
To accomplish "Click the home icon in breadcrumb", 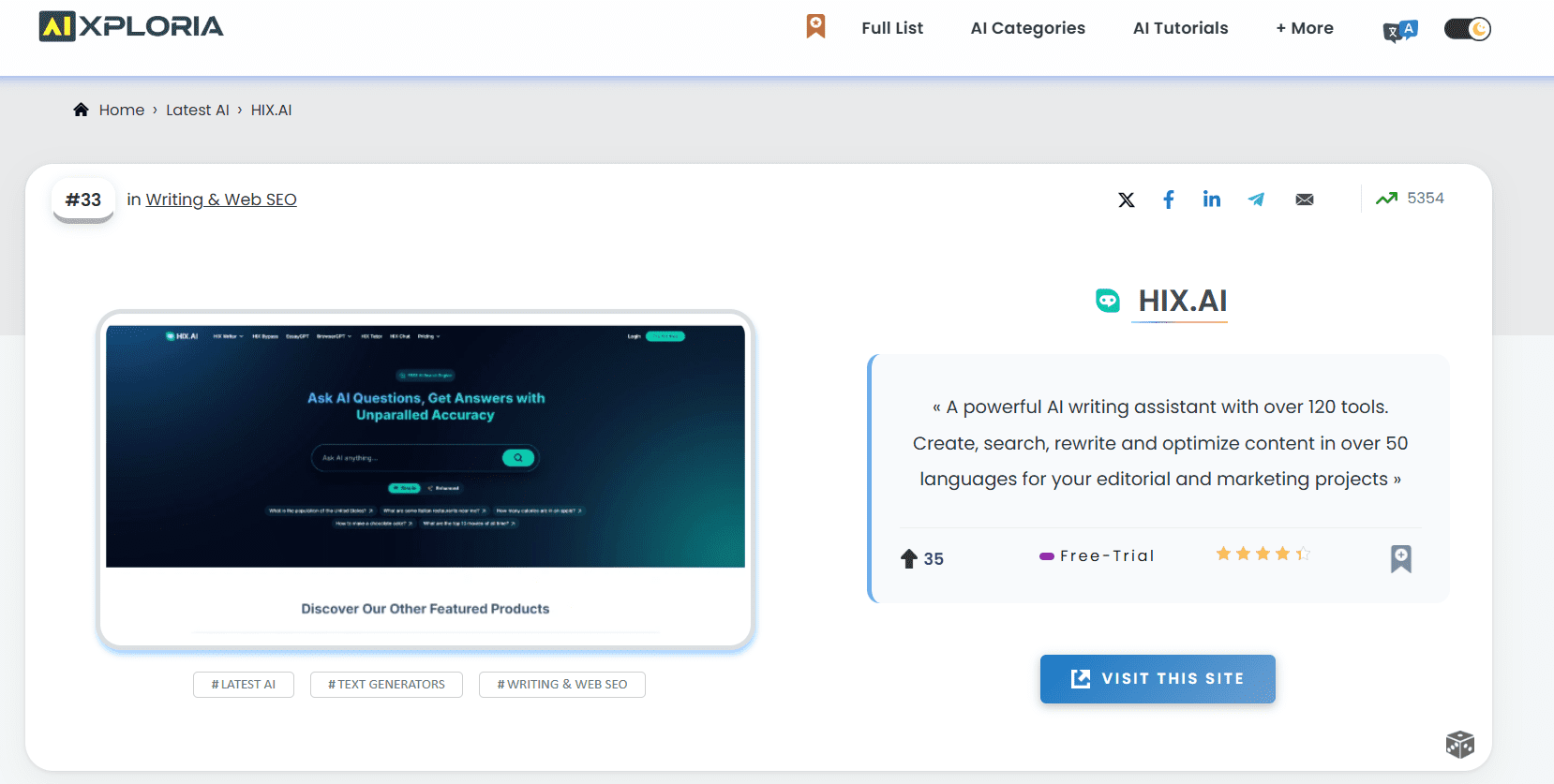I will pos(82,110).
